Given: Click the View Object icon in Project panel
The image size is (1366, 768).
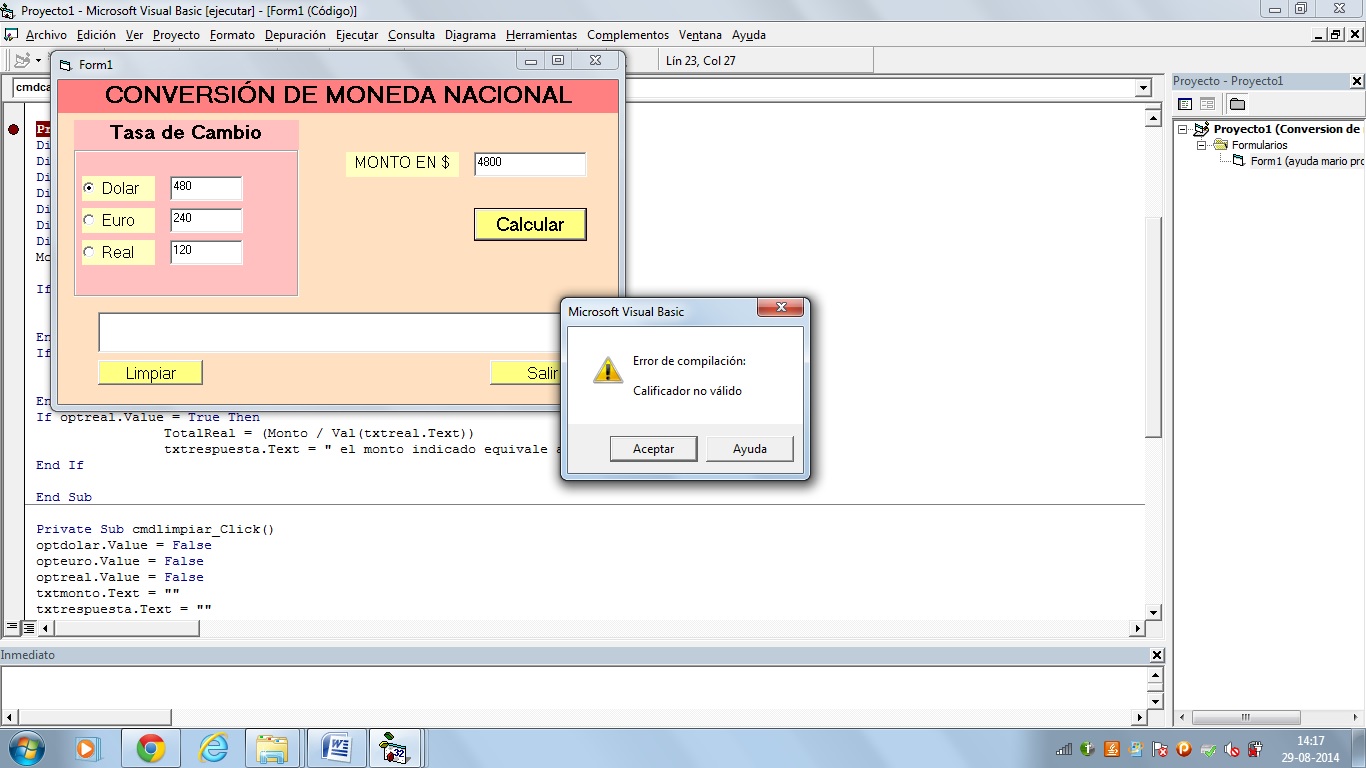Looking at the screenshot, I should pyautogui.click(x=1207, y=104).
